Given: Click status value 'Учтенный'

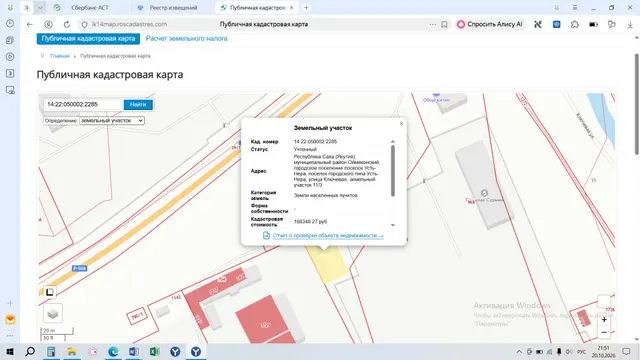Looking at the screenshot, I should pos(305,149).
